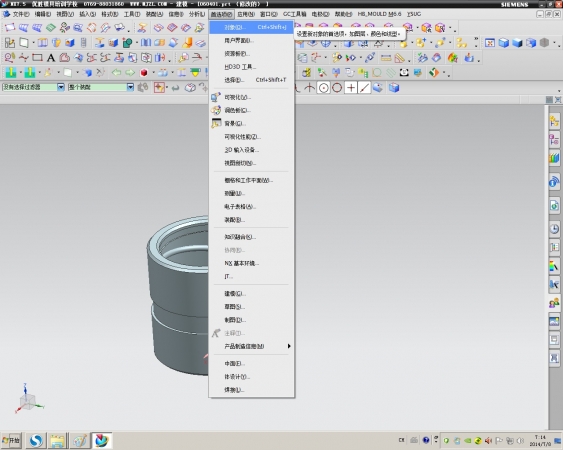This screenshot has height=450, width=563.
Task: Choose 焊接(L)... menu entry
Action: 251,390
